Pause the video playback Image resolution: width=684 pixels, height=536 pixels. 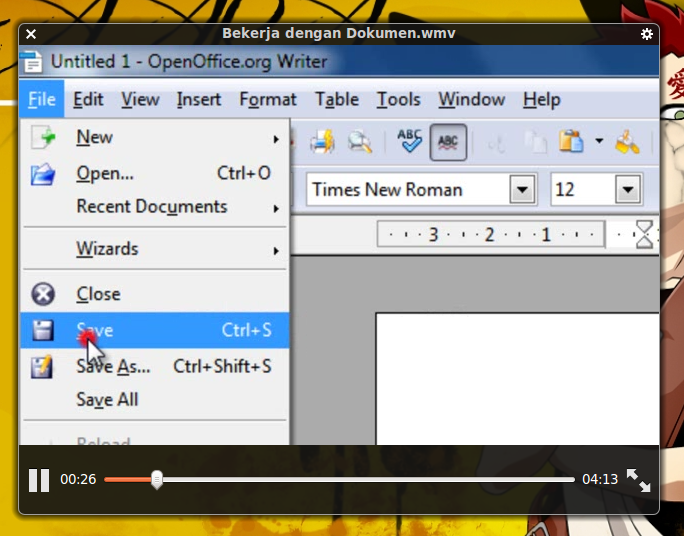(39, 480)
